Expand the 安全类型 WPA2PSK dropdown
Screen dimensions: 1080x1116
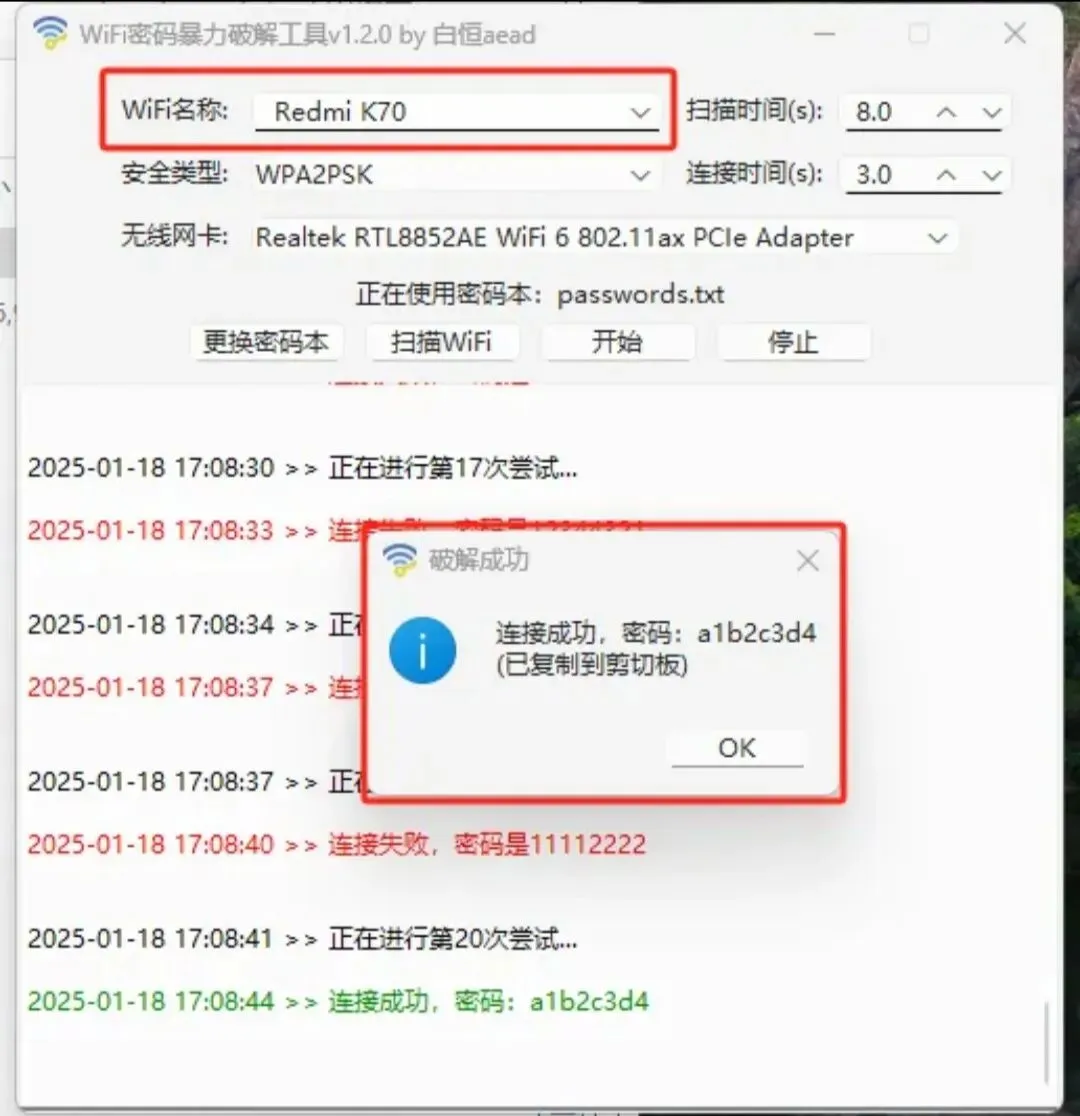[x=456, y=174]
